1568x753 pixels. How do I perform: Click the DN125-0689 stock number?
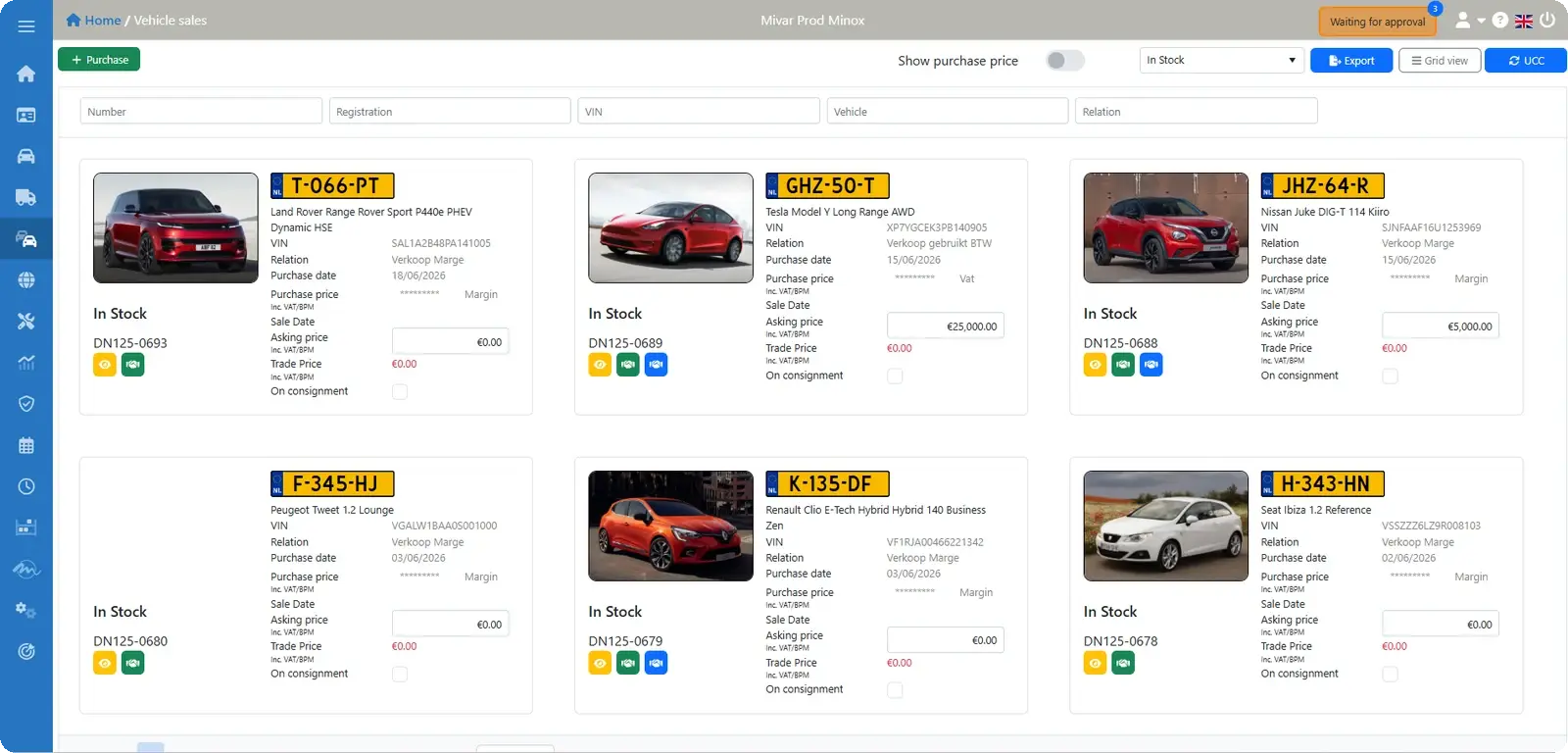click(x=625, y=343)
